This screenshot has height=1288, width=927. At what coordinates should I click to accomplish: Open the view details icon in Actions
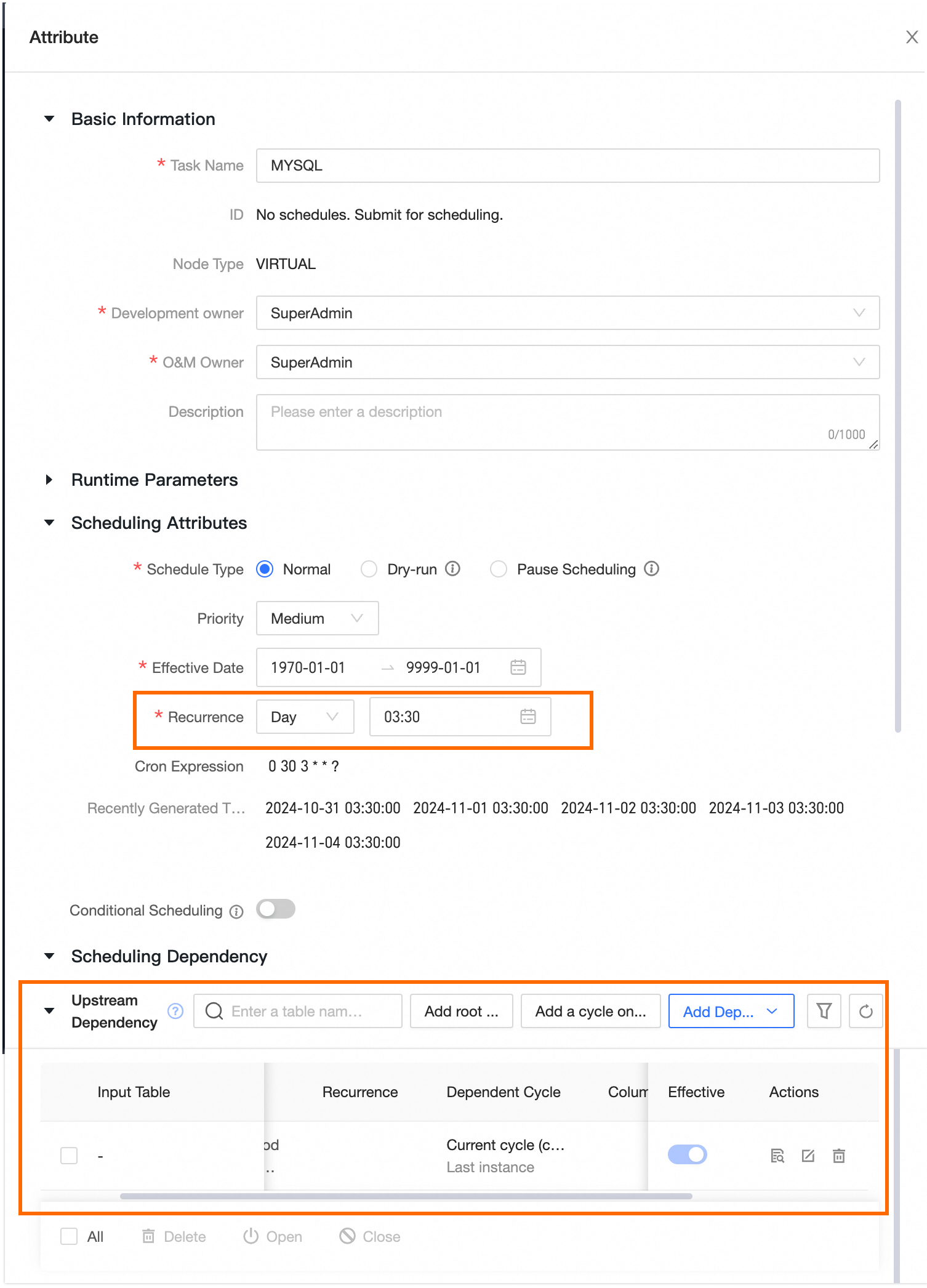[x=777, y=1156]
